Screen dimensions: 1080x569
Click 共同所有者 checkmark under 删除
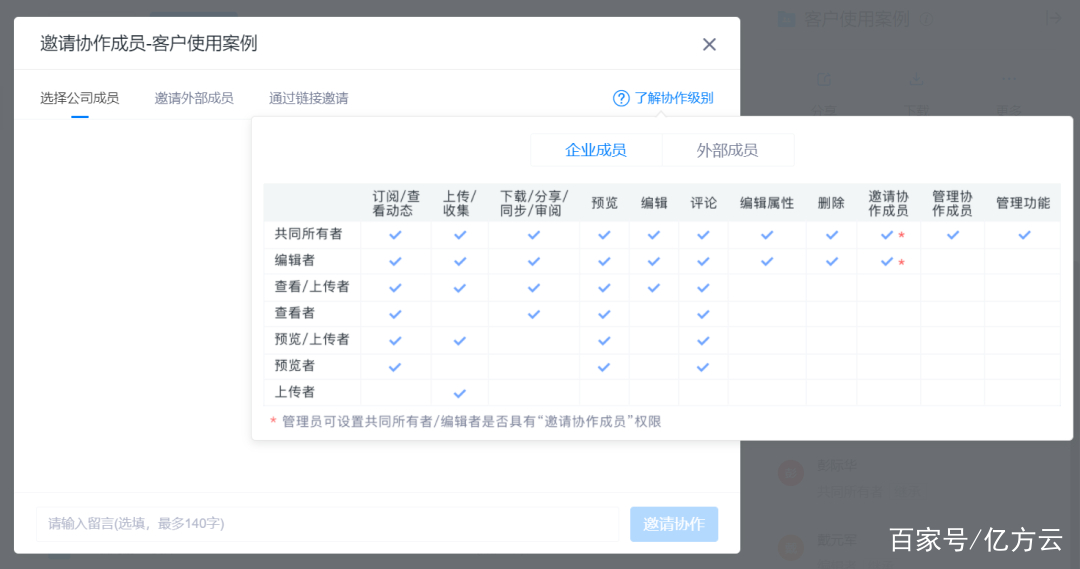[x=832, y=235]
